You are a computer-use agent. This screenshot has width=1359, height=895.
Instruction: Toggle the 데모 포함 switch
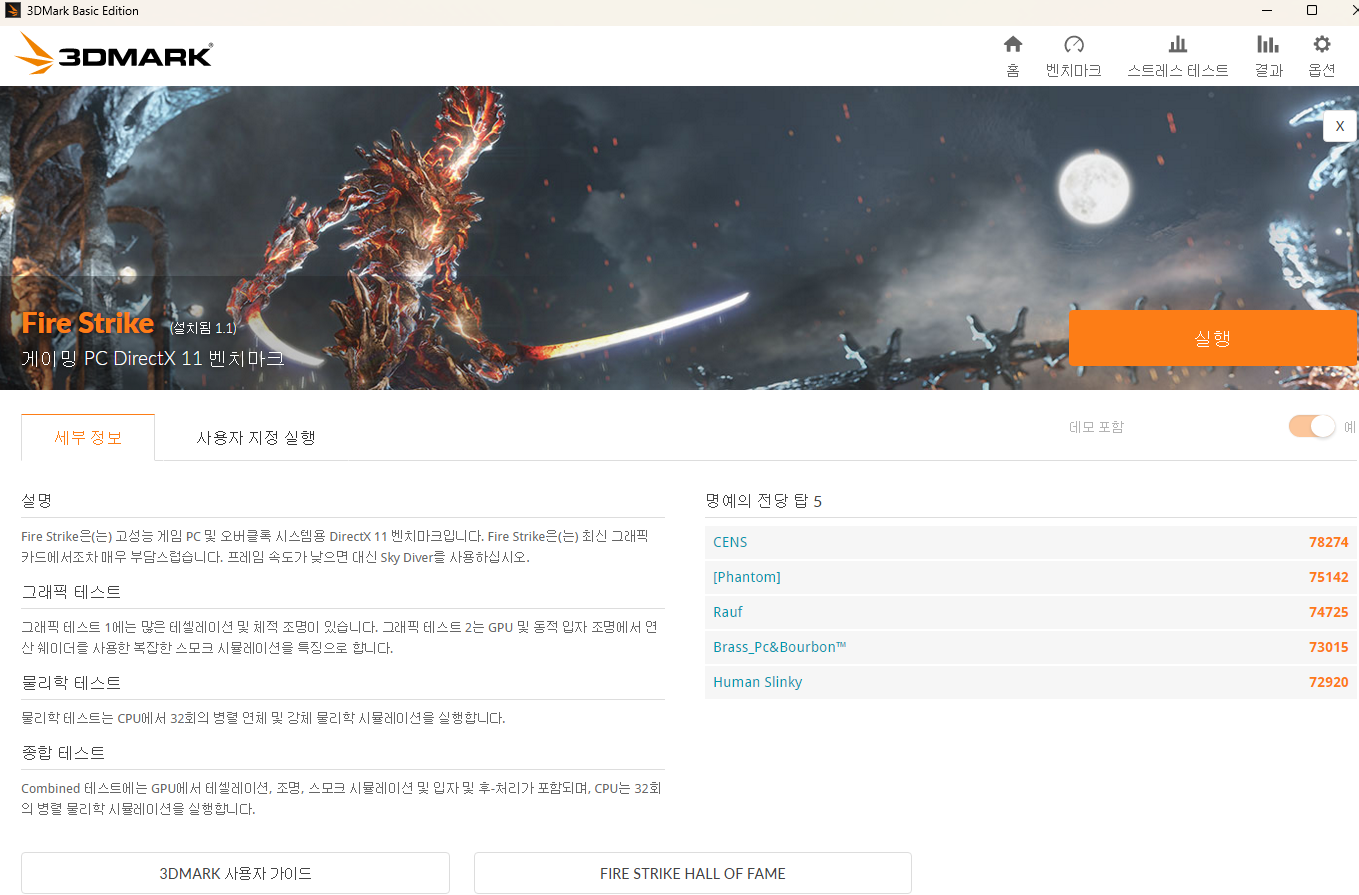(1312, 426)
